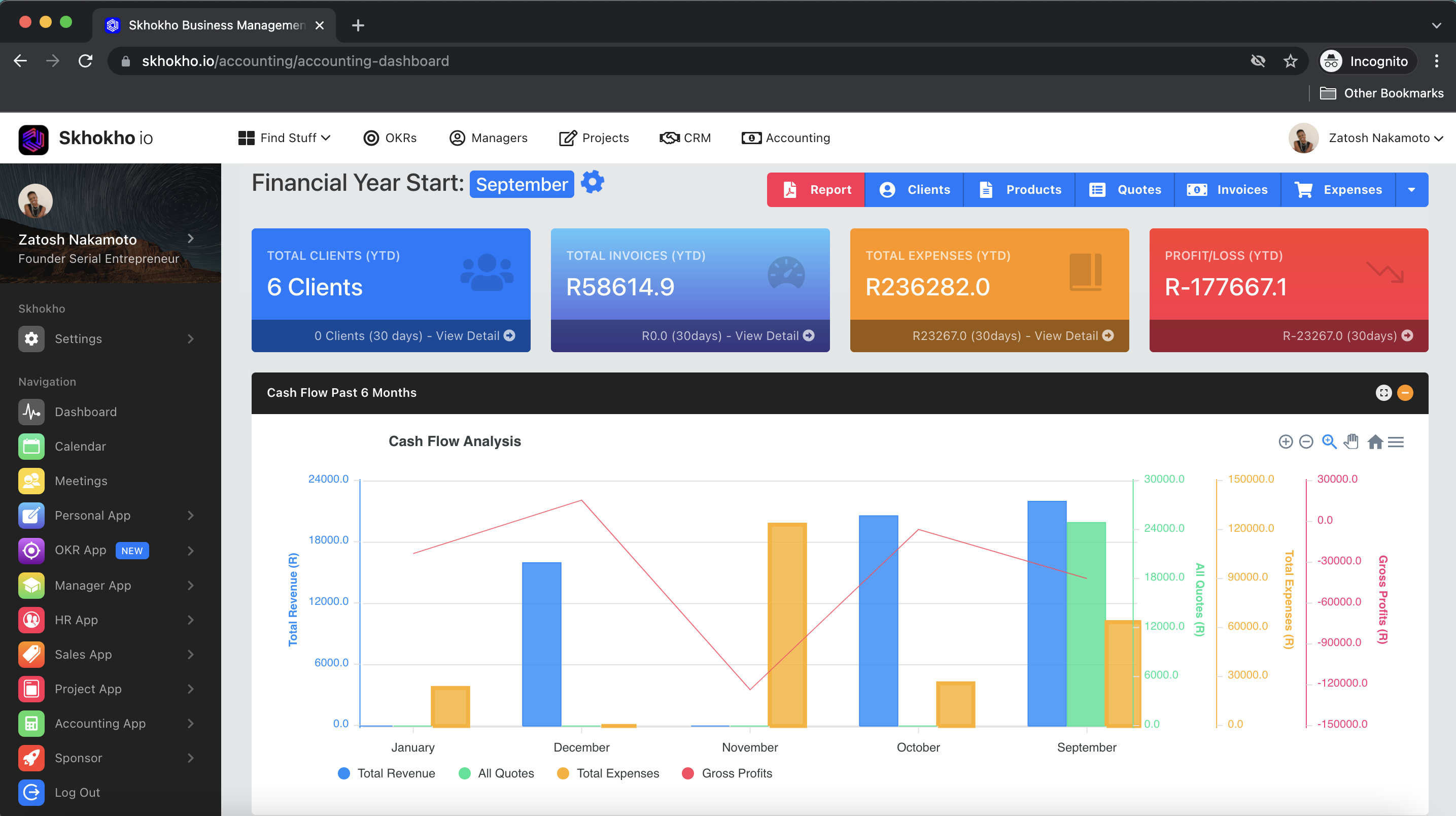Select the chart panning hand tool
This screenshot has height=816, width=1456.
coord(1351,441)
